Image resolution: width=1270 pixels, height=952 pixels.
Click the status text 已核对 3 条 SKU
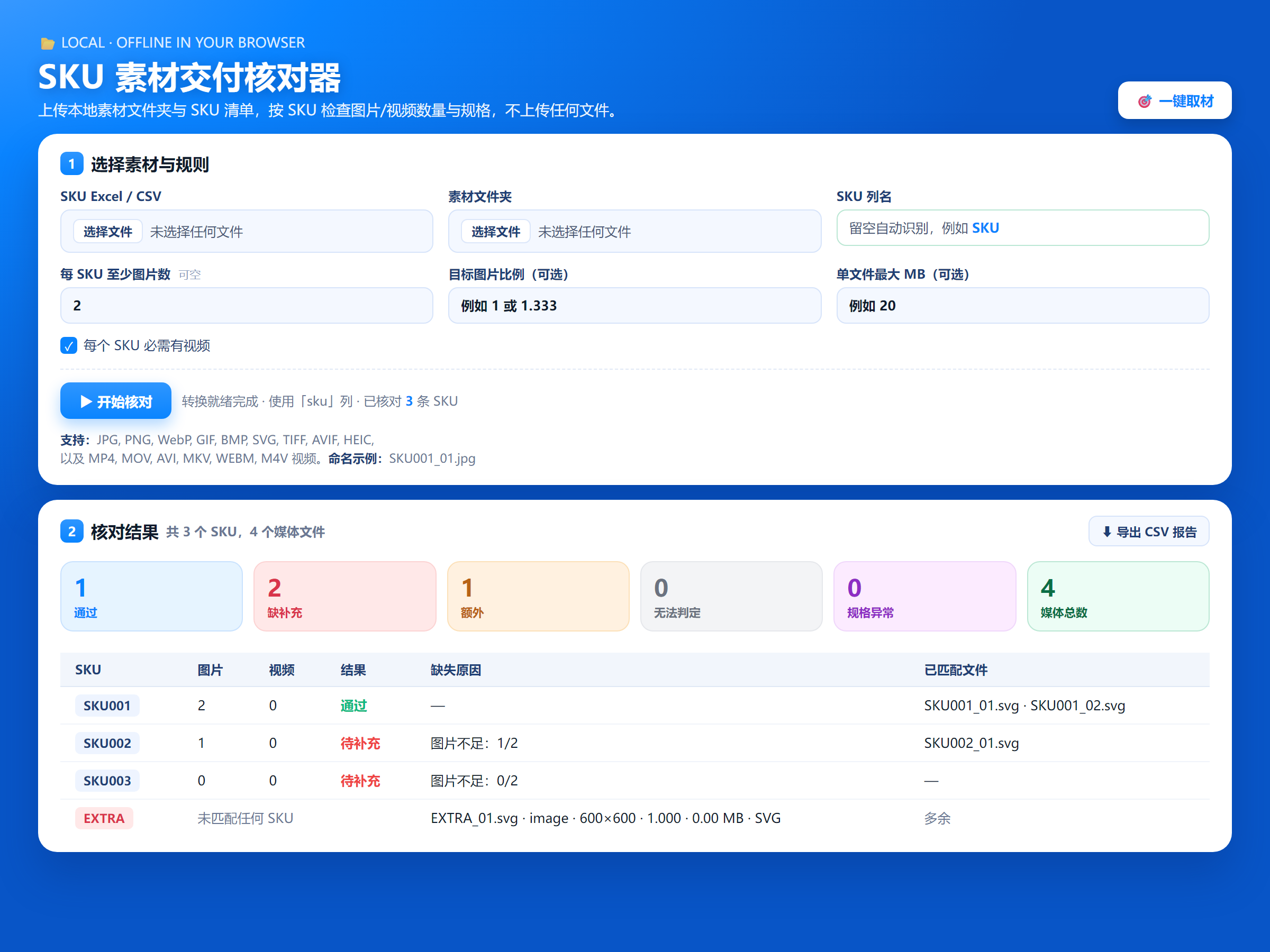click(411, 401)
